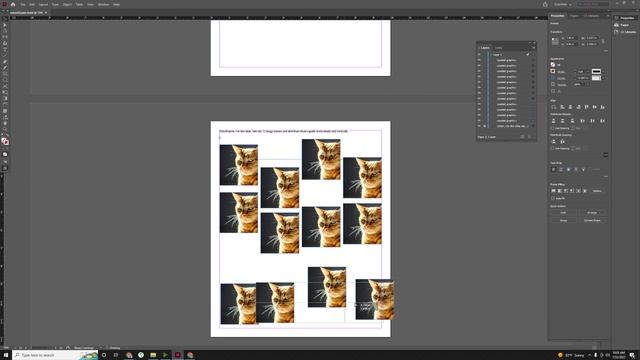Click Distribute Horizontal Space icon
Screen dimensions: 640x360
click(x=562, y=142)
